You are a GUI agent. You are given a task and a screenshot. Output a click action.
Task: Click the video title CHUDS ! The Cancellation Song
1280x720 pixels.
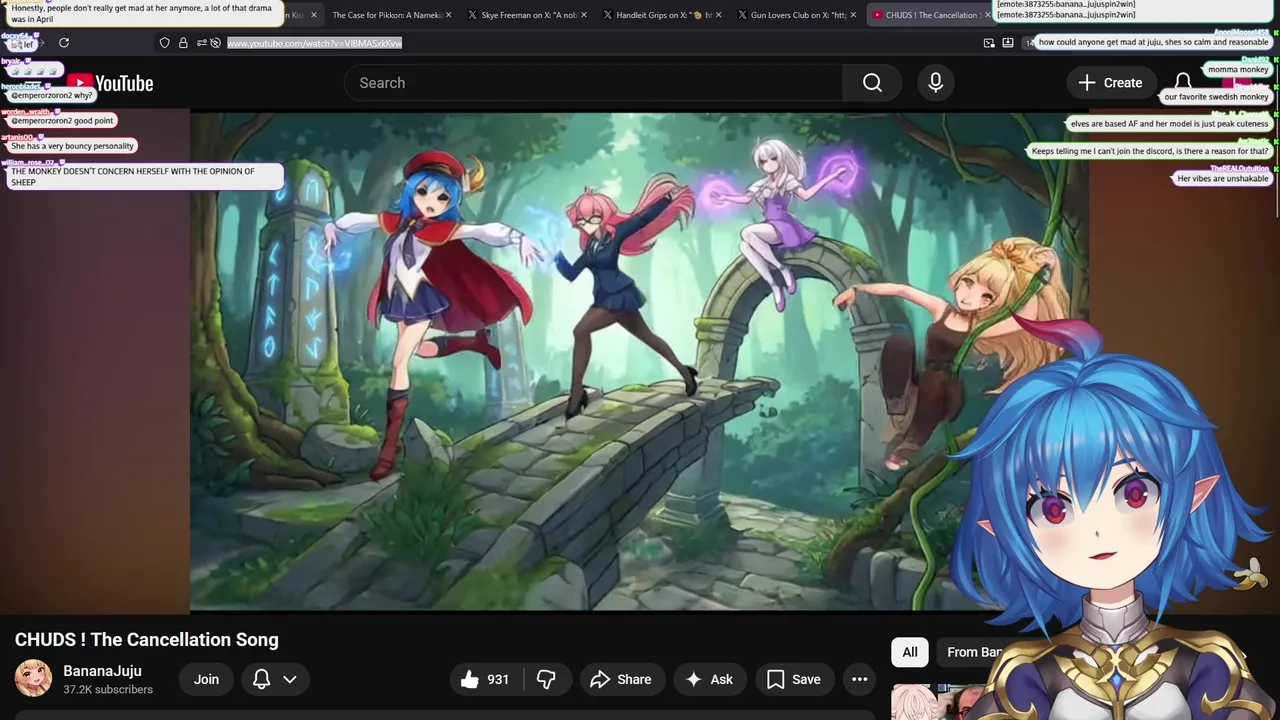click(x=147, y=640)
